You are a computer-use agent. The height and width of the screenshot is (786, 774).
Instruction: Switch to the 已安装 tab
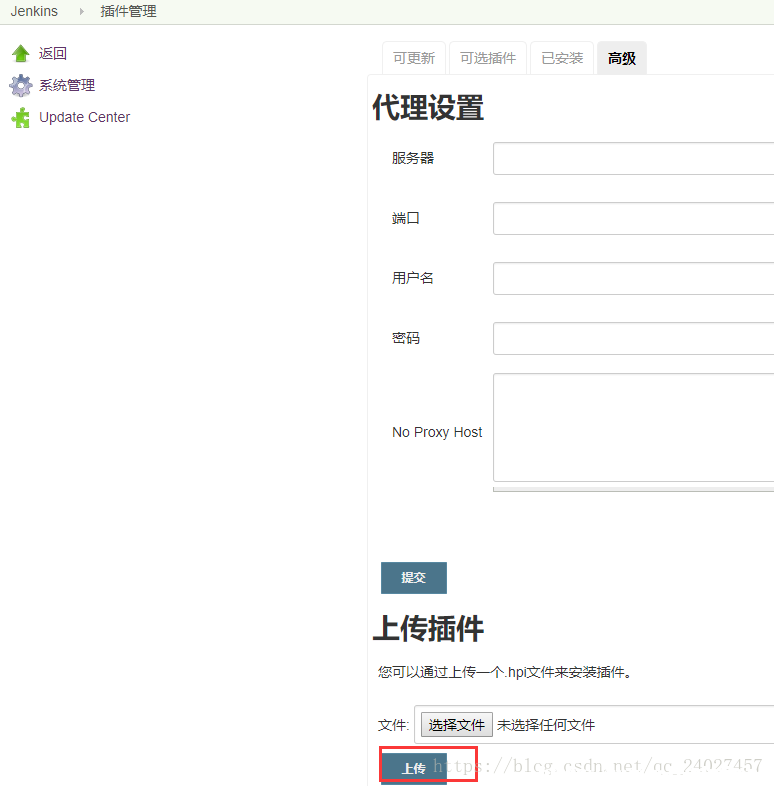coord(562,58)
